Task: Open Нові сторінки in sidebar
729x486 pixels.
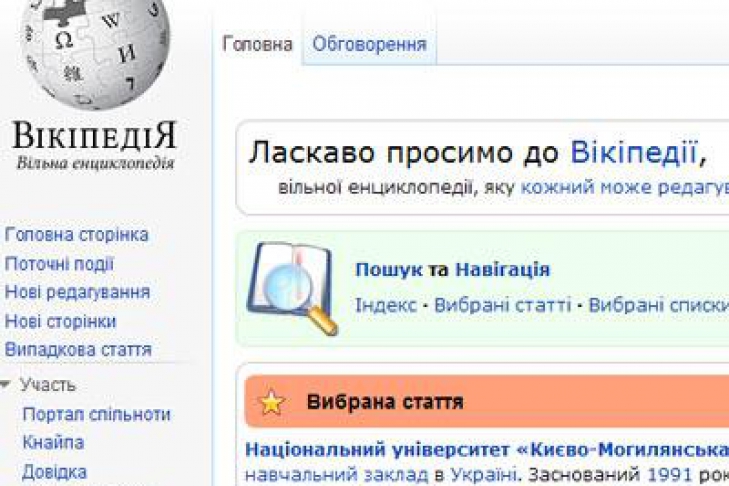Action: [60, 321]
